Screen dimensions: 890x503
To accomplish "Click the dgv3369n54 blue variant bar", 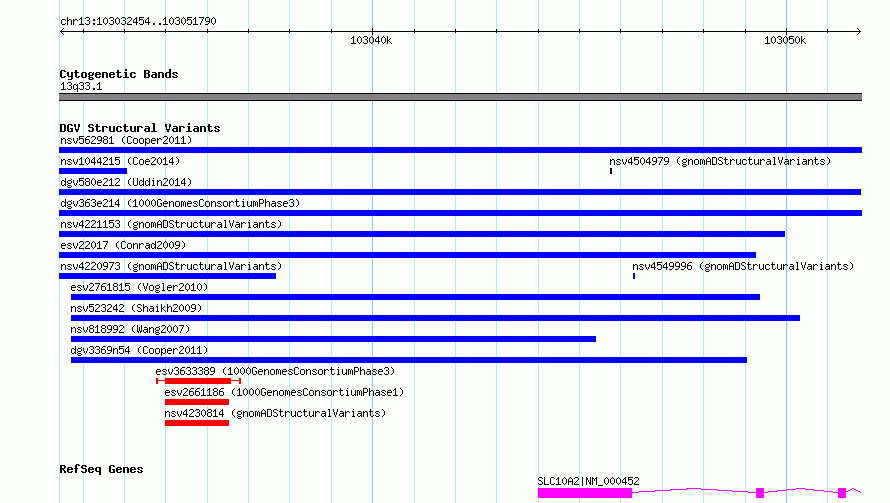I will pyautogui.click(x=409, y=360).
